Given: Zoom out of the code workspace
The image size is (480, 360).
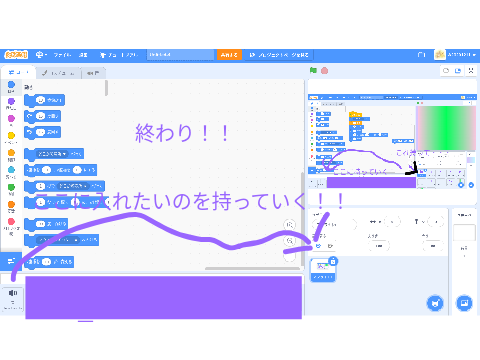Looking at the screenshot, I should [x=290, y=241].
